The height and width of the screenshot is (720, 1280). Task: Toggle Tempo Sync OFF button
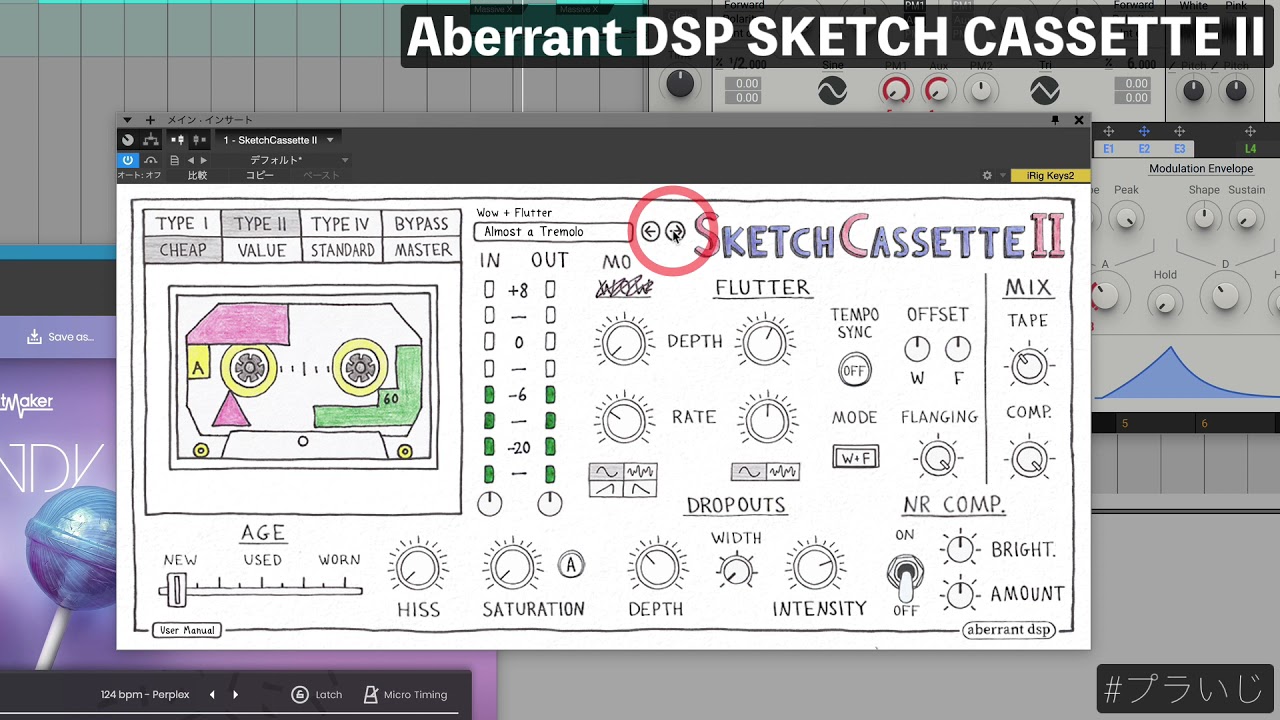tap(854, 370)
